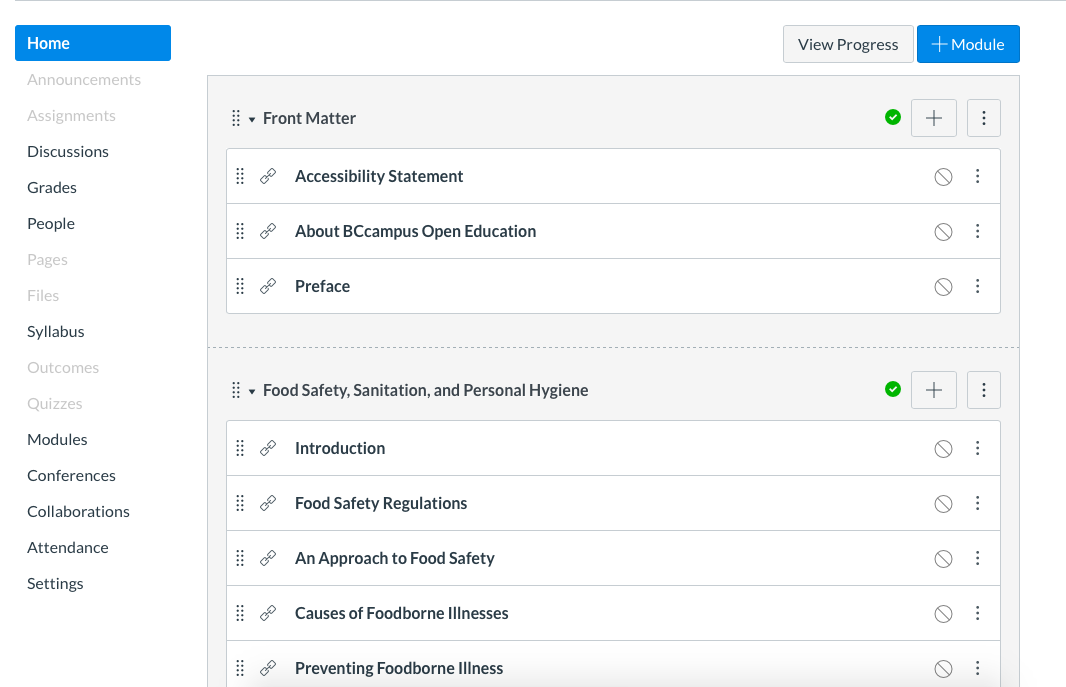Publish the About BCcampus Open Education page
1066x687 pixels.
tap(943, 231)
